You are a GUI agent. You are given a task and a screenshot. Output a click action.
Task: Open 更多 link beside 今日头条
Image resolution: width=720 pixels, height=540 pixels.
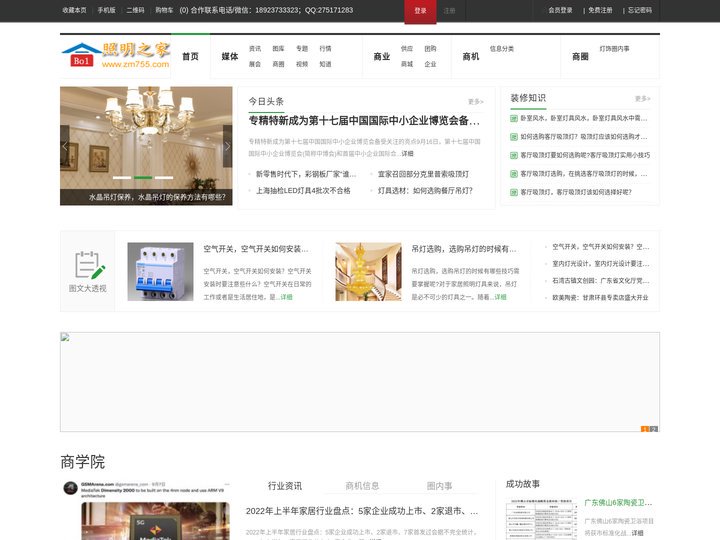476,101
